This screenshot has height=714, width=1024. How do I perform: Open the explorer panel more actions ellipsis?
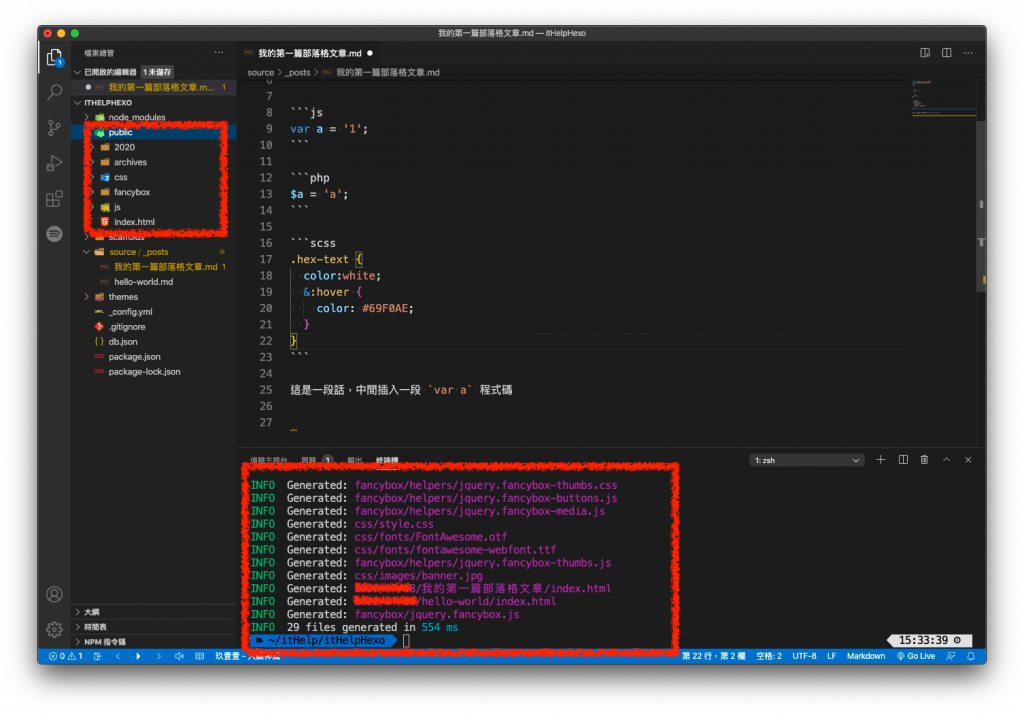tap(219, 53)
